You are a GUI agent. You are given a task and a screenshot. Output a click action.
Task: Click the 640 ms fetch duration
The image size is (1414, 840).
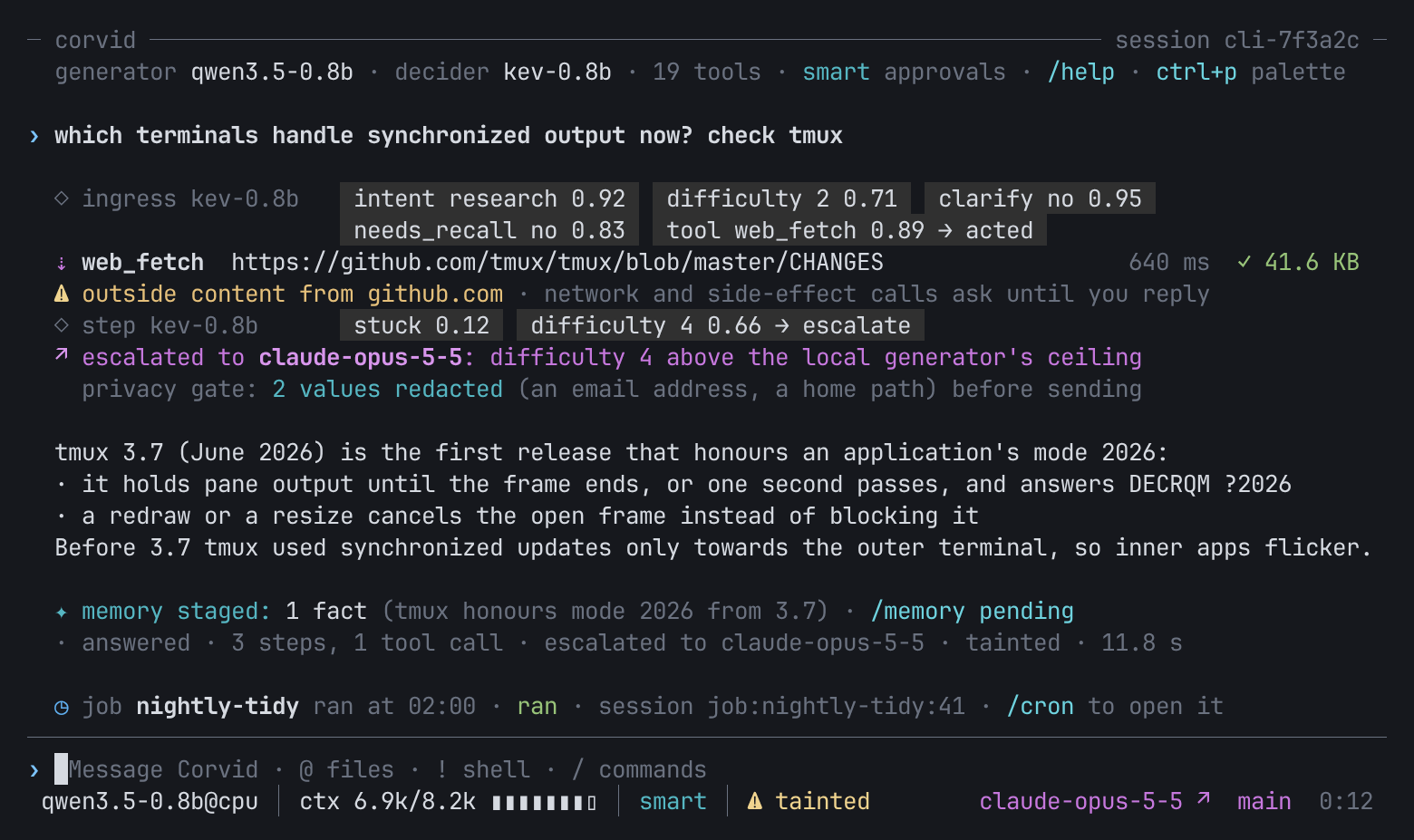1169,262
